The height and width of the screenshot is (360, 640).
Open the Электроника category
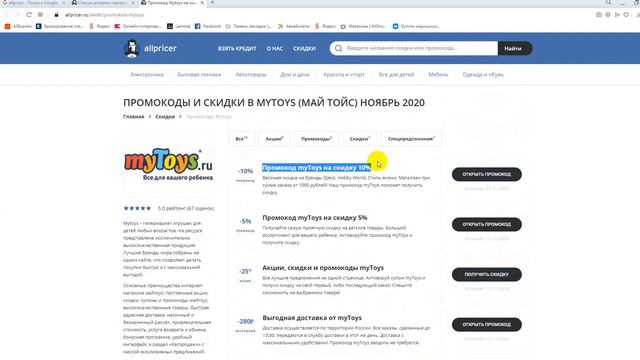click(147, 75)
